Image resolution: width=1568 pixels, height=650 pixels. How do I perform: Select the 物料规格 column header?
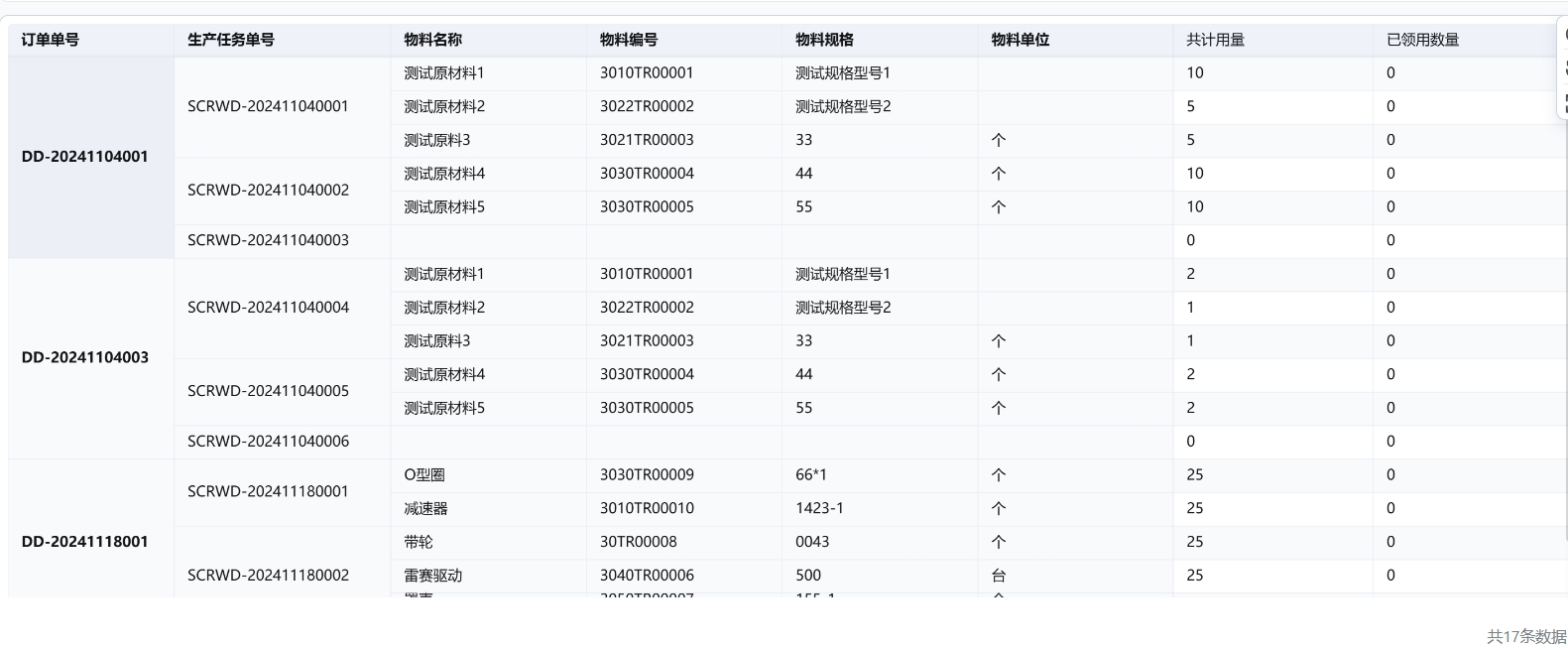pos(824,40)
